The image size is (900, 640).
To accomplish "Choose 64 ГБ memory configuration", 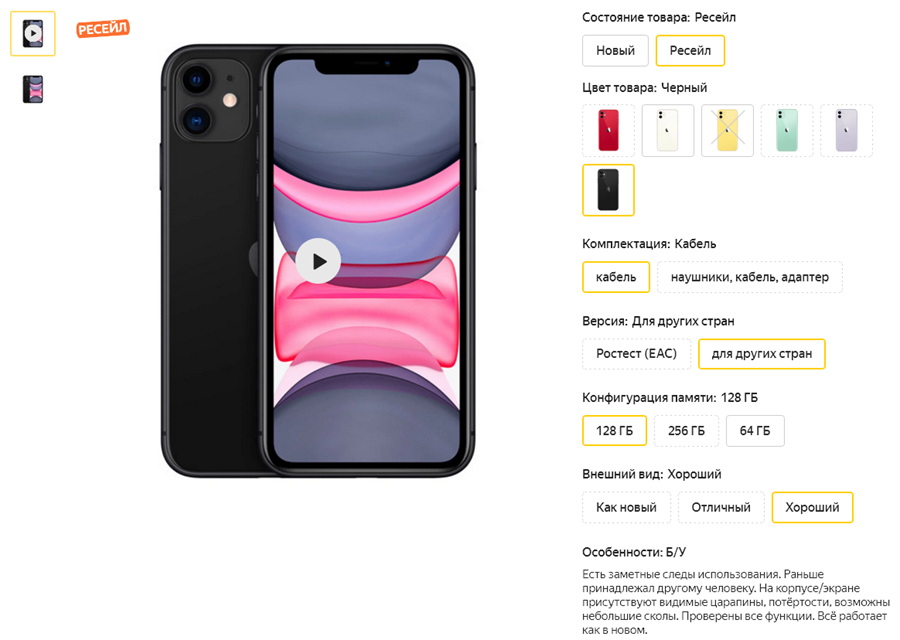I will click(x=755, y=430).
